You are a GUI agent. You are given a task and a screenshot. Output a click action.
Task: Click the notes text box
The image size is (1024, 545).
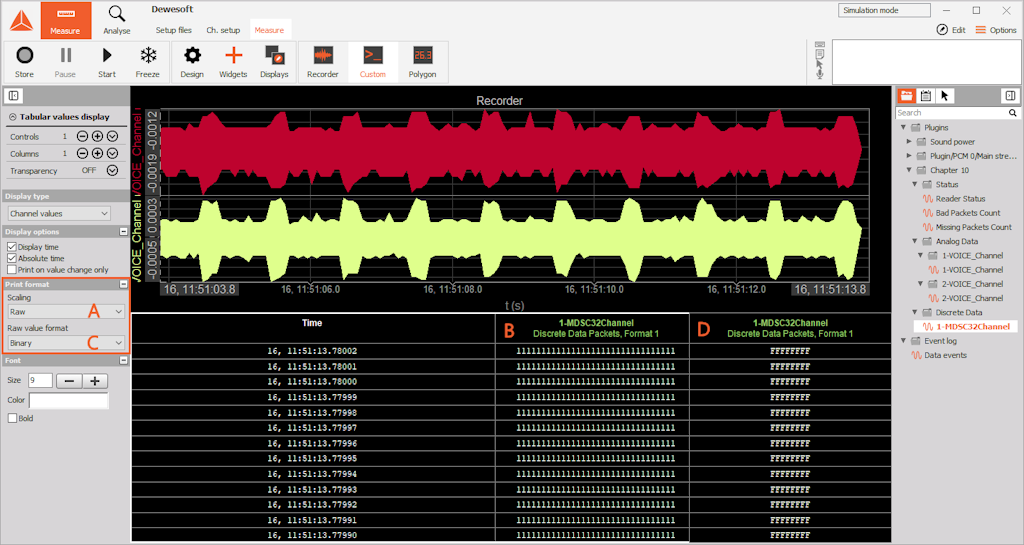click(925, 62)
